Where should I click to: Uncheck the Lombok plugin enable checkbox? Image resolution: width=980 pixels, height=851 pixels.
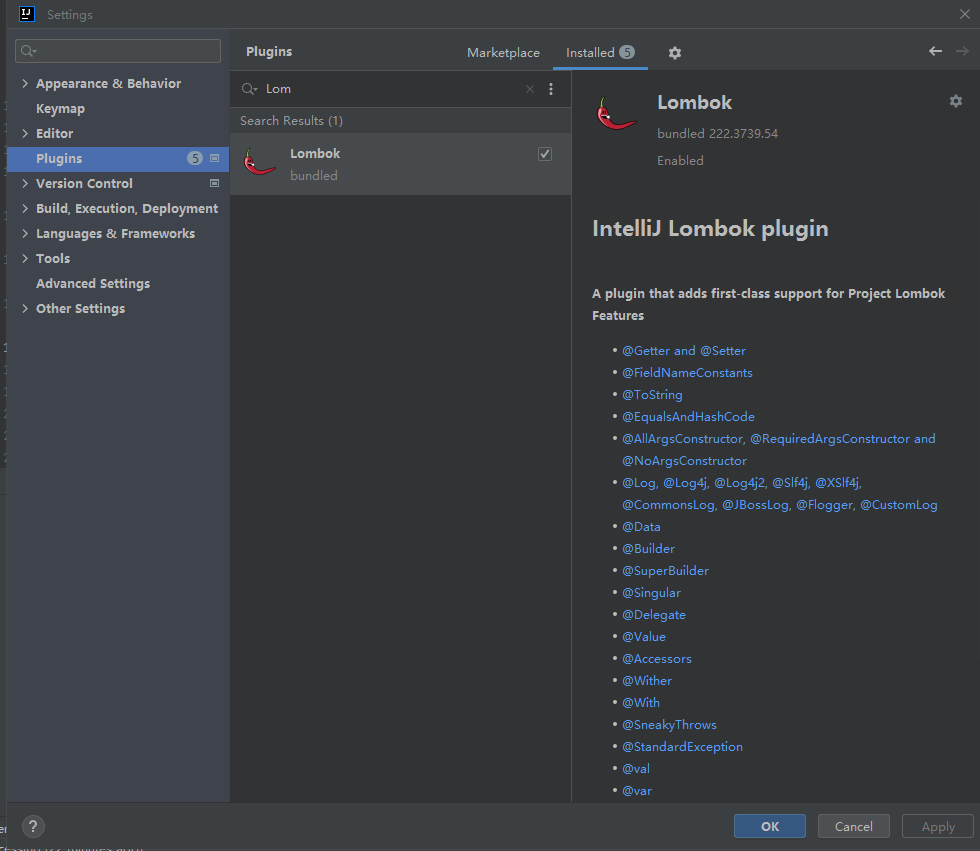(545, 154)
